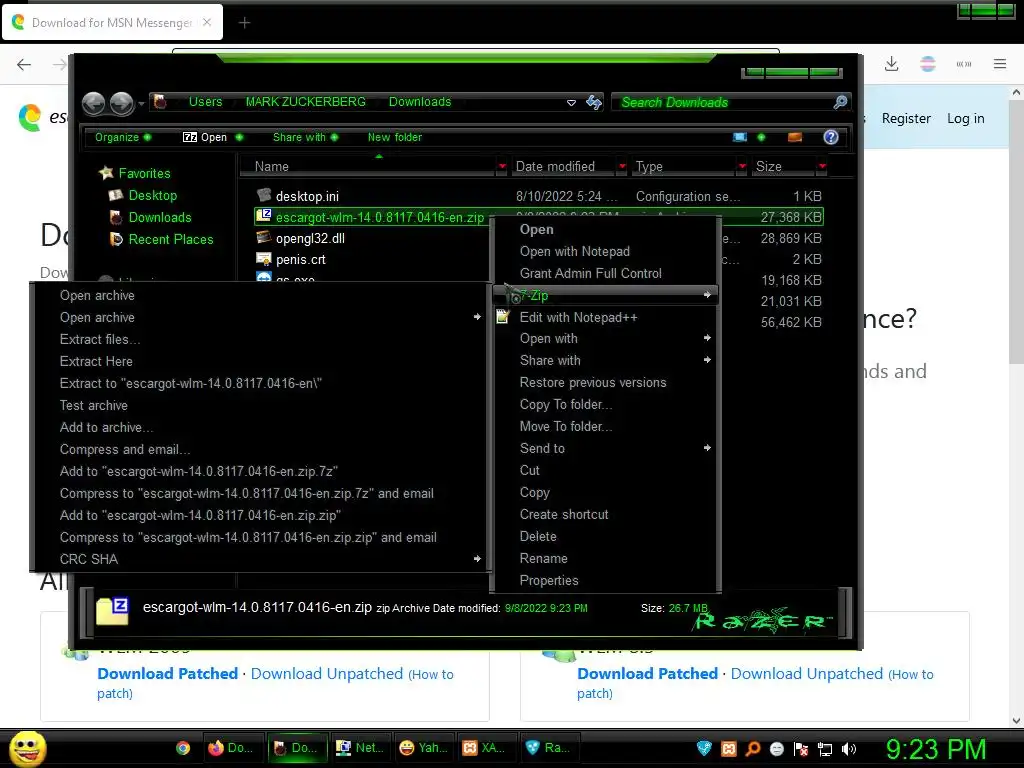Click the Log in link on webpage
The width and height of the screenshot is (1024, 768).
click(965, 118)
